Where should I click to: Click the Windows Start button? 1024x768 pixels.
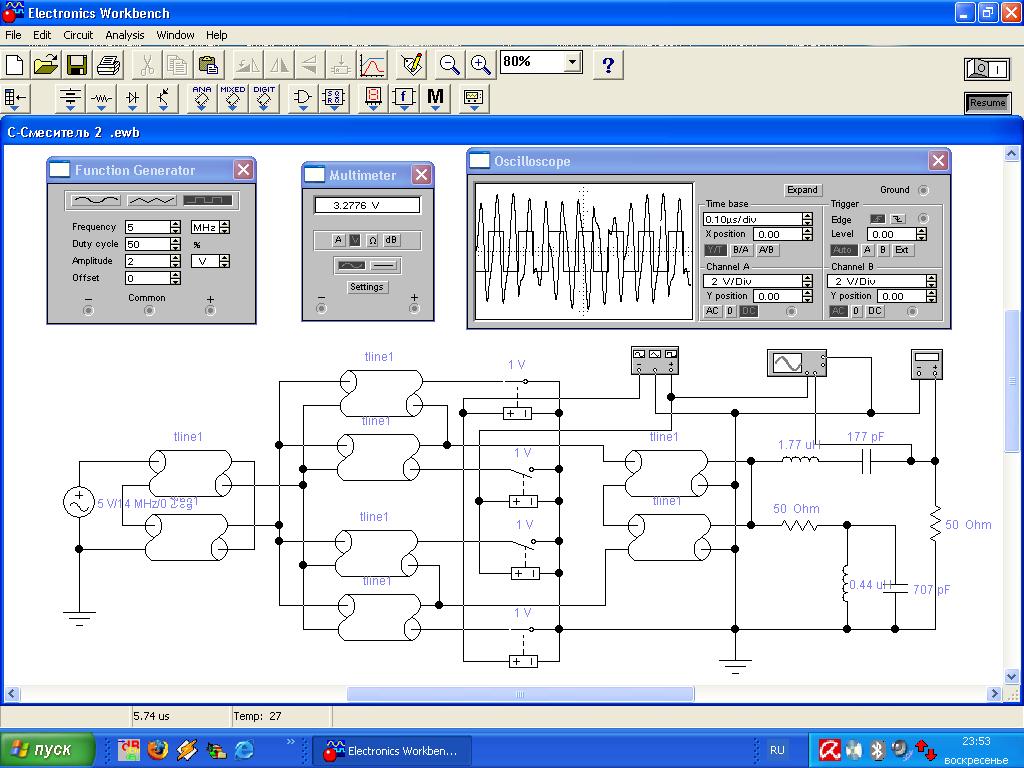pos(47,750)
